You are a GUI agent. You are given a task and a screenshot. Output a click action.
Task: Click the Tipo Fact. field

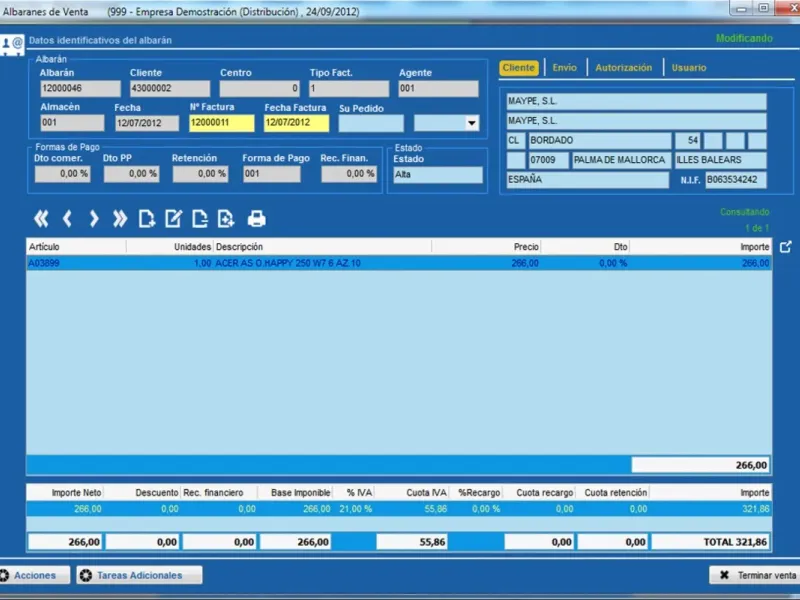click(x=349, y=88)
